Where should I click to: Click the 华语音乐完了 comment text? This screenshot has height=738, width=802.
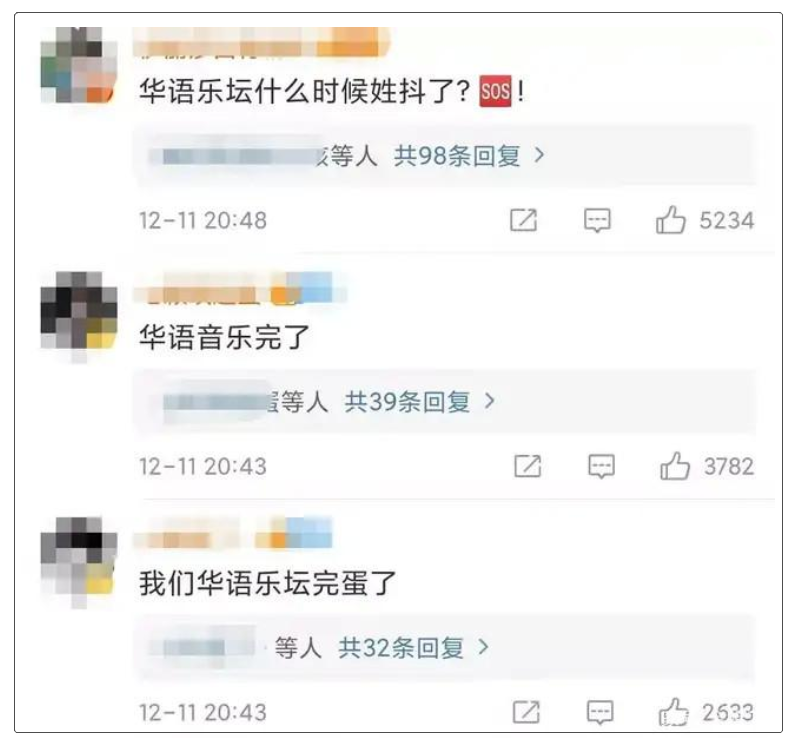point(225,338)
